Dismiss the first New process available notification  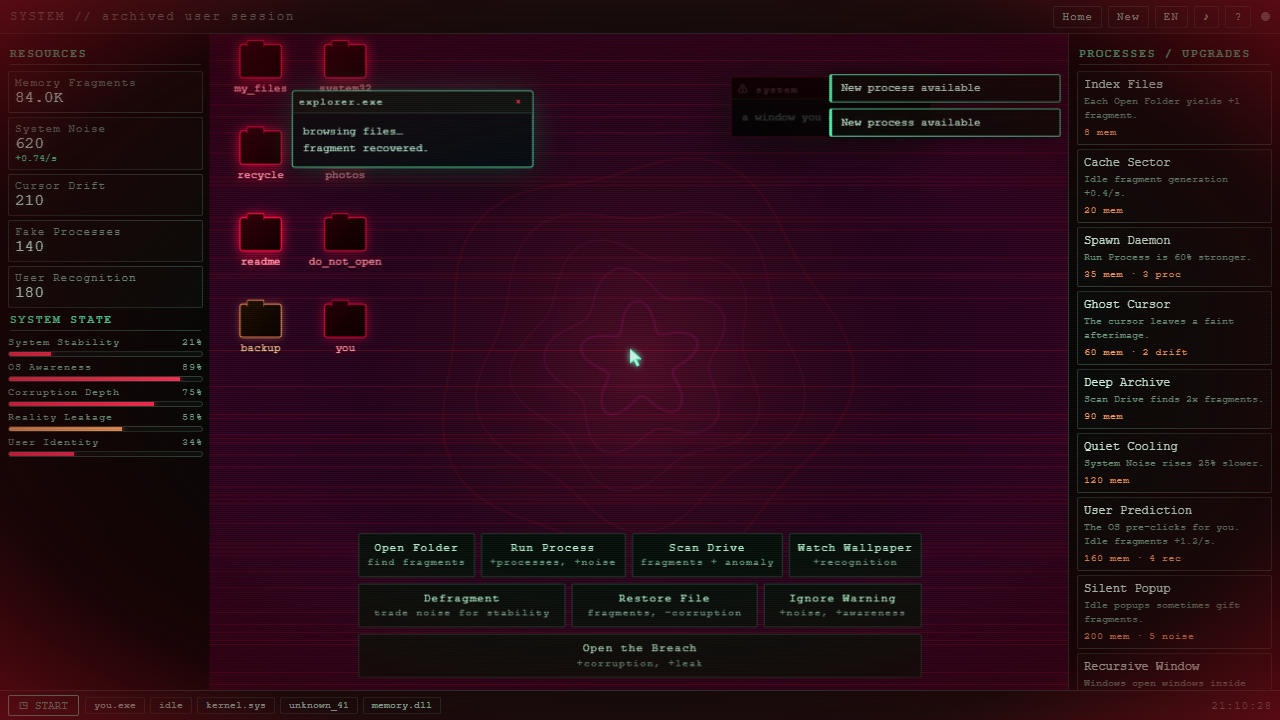click(944, 88)
